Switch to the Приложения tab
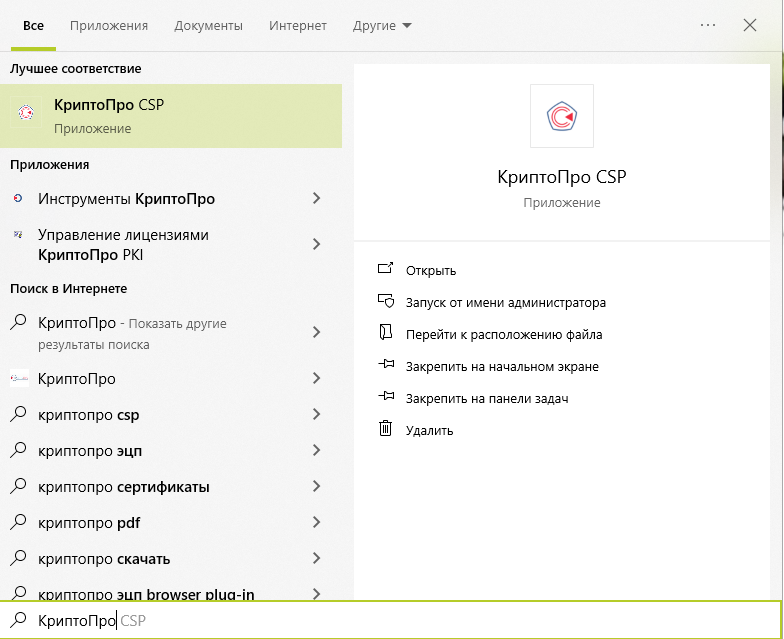The image size is (784, 639). 109,26
